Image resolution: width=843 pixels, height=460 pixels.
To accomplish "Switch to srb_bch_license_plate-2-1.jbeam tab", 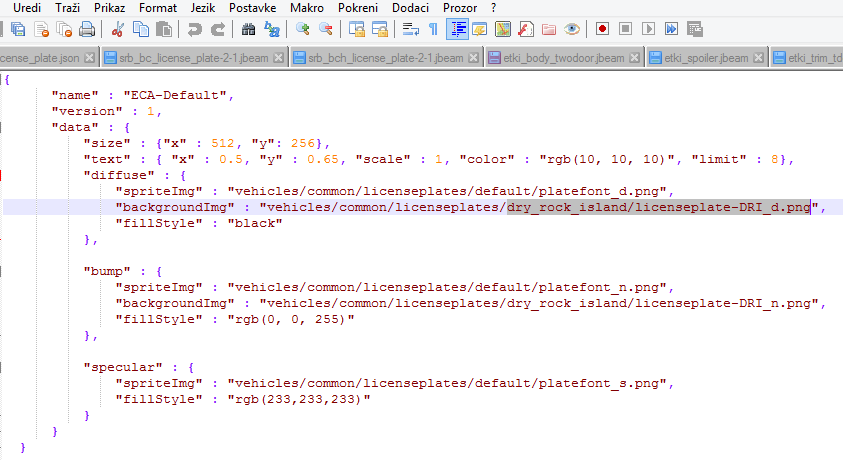I will pyautogui.click(x=385, y=58).
